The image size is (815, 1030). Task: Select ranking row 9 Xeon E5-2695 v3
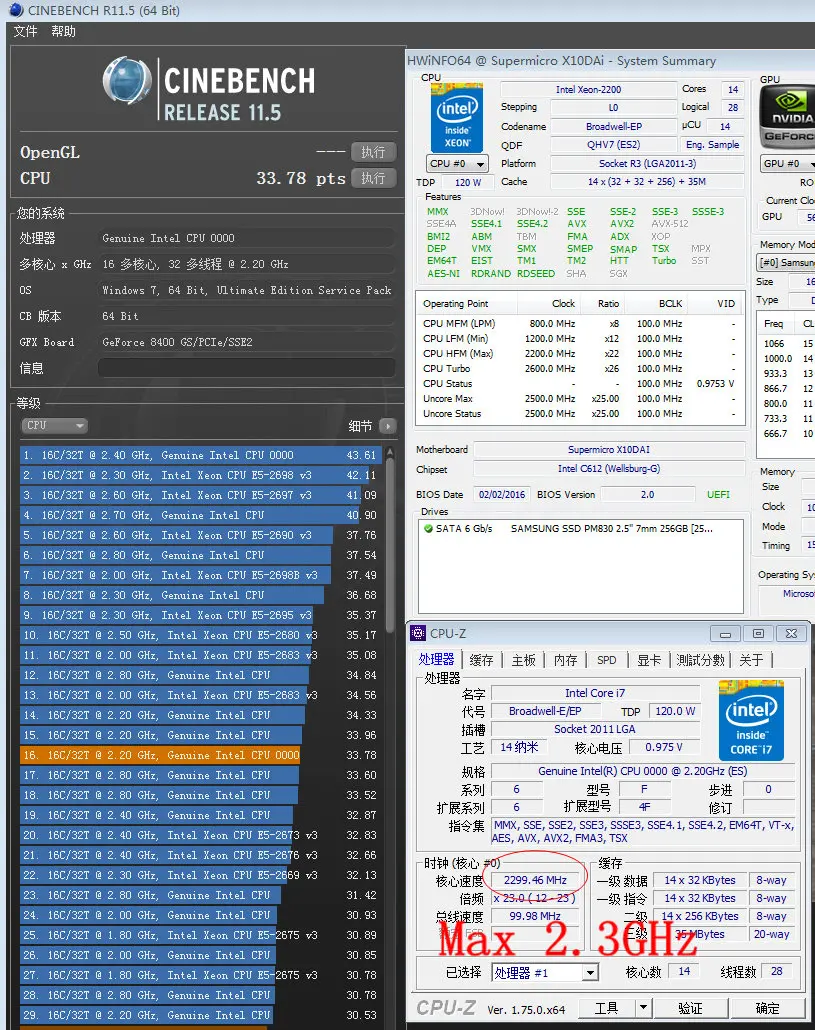pyautogui.click(x=201, y=616)
